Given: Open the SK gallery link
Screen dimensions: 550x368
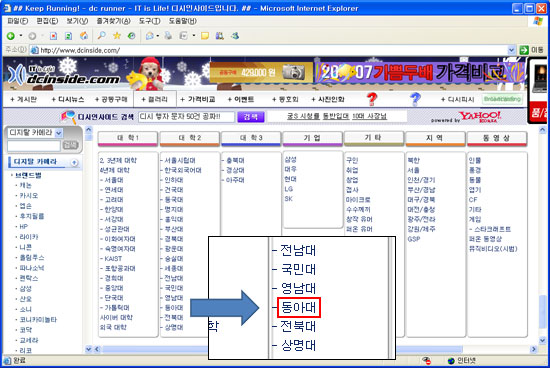Looking at the screenshot, I should tap(289, 199).
